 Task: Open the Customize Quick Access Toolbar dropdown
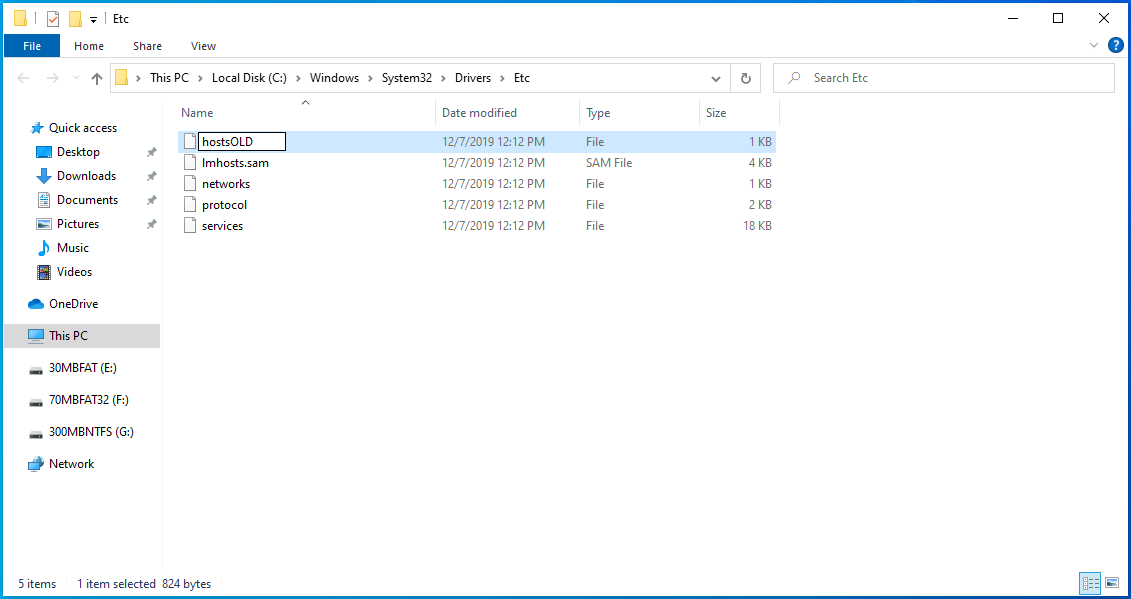pyautogui.click(x=93, y=19)
